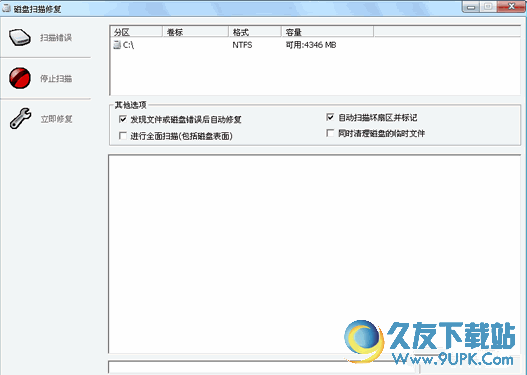The image size is (527, 375).
Task: Click the red stop scan icon
Action: [x=20, y=78]
